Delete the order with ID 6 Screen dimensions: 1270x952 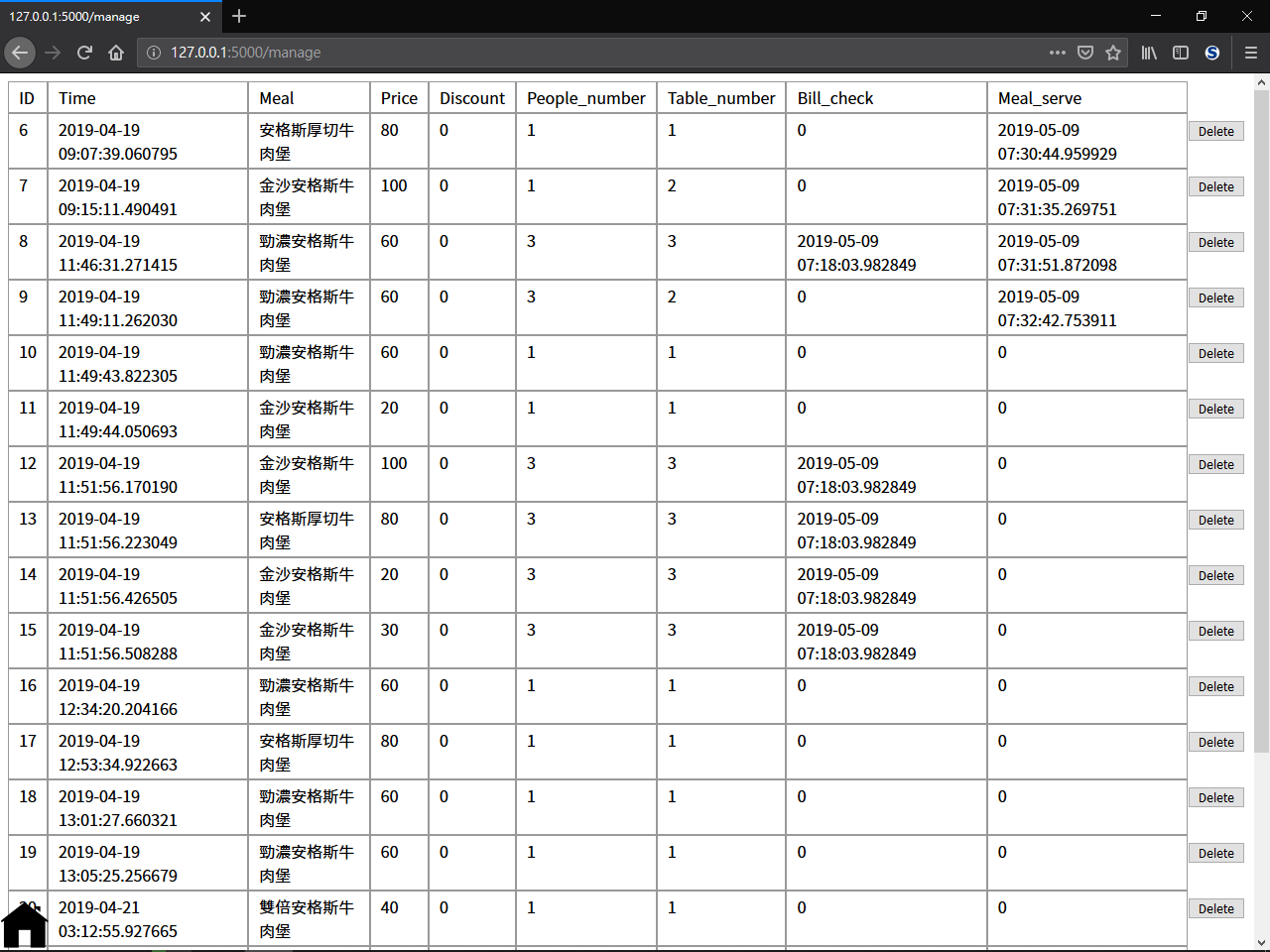pos(1216,131)
